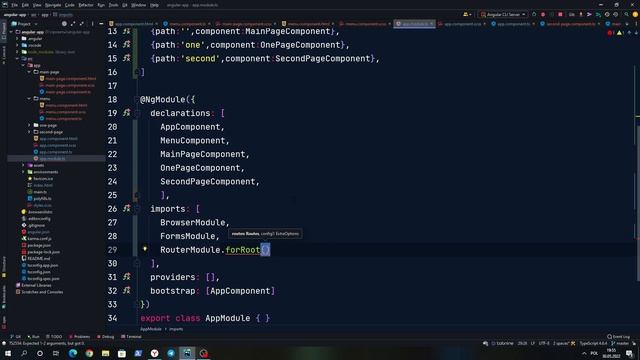The width and height of the screenshot is (640, 360).
Task: Open Telegram from the taskbar
Action: pos(171,353)
